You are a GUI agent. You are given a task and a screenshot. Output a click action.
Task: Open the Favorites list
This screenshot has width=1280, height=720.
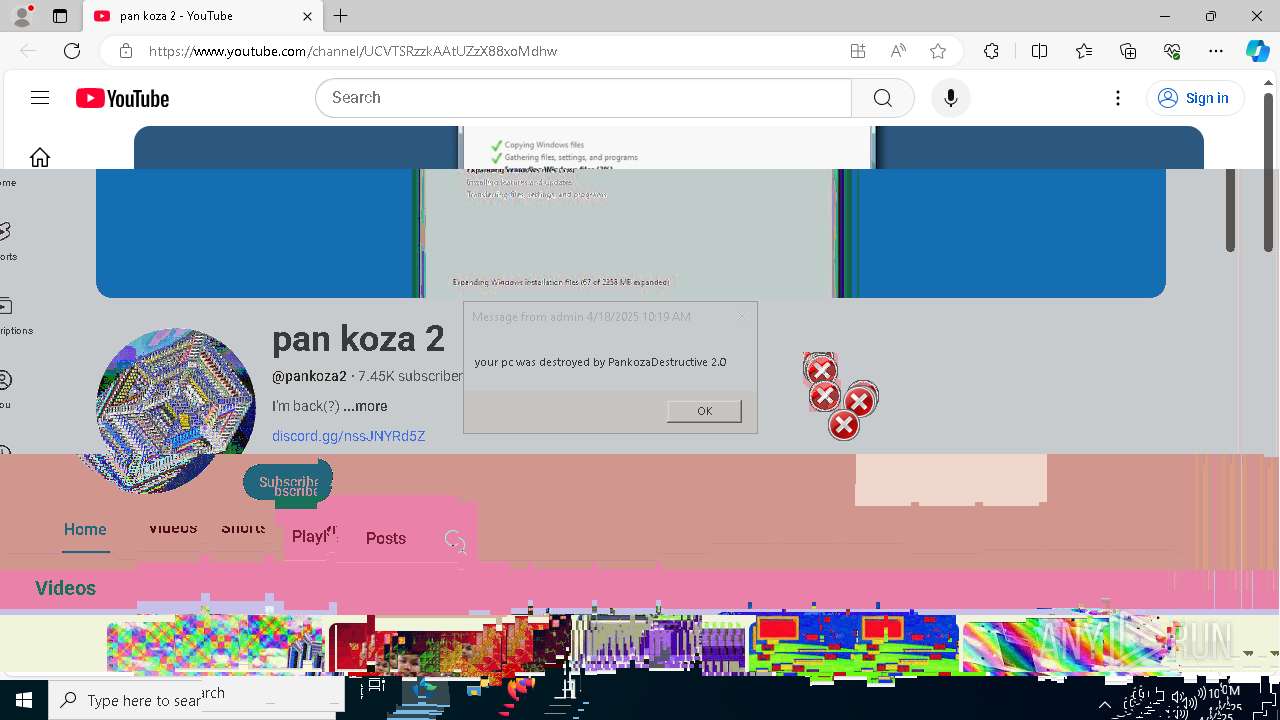[1084, 51]
